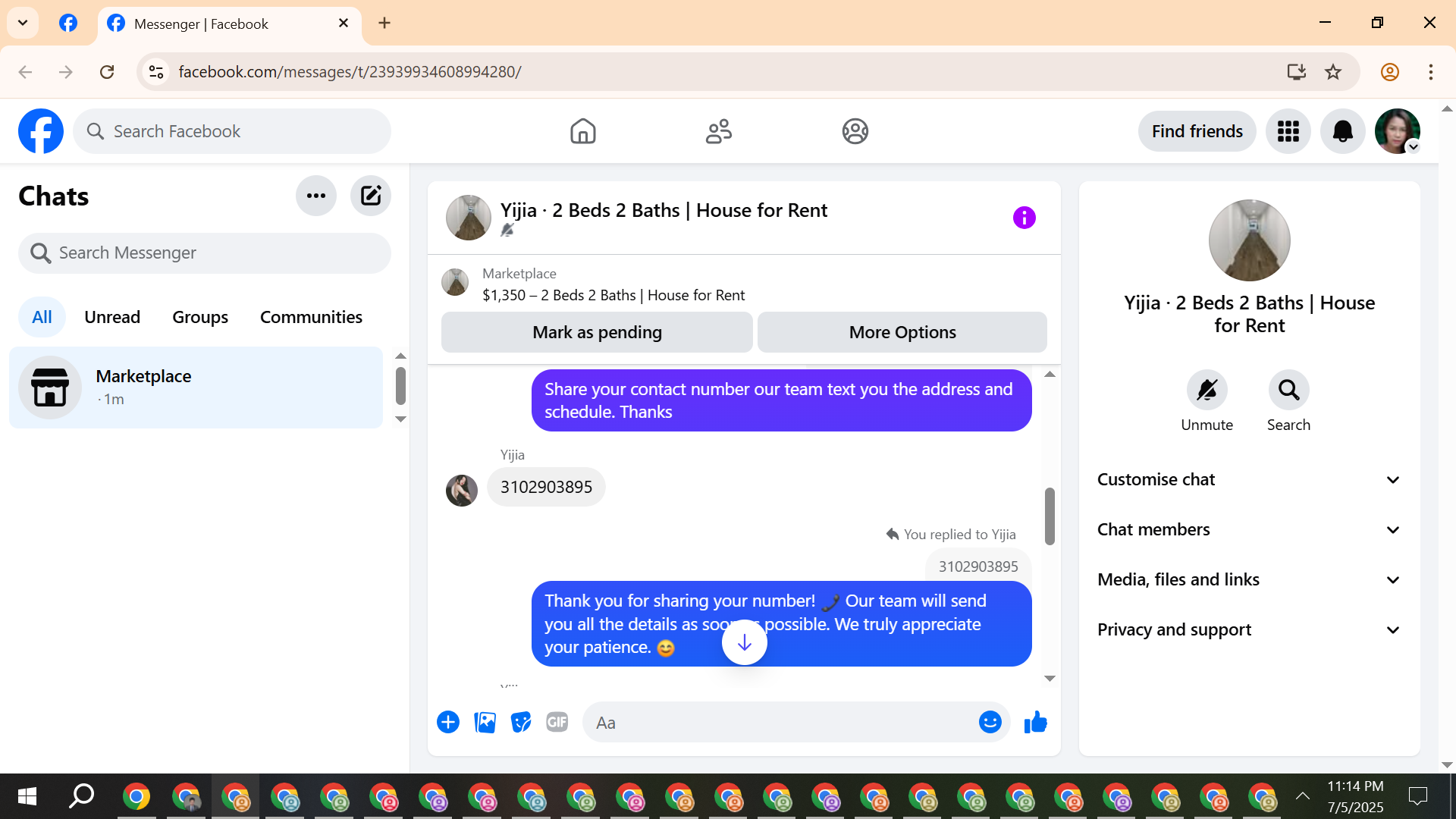
Task: Click the thumbs-up like send icon
Action: click(1035, 722)
